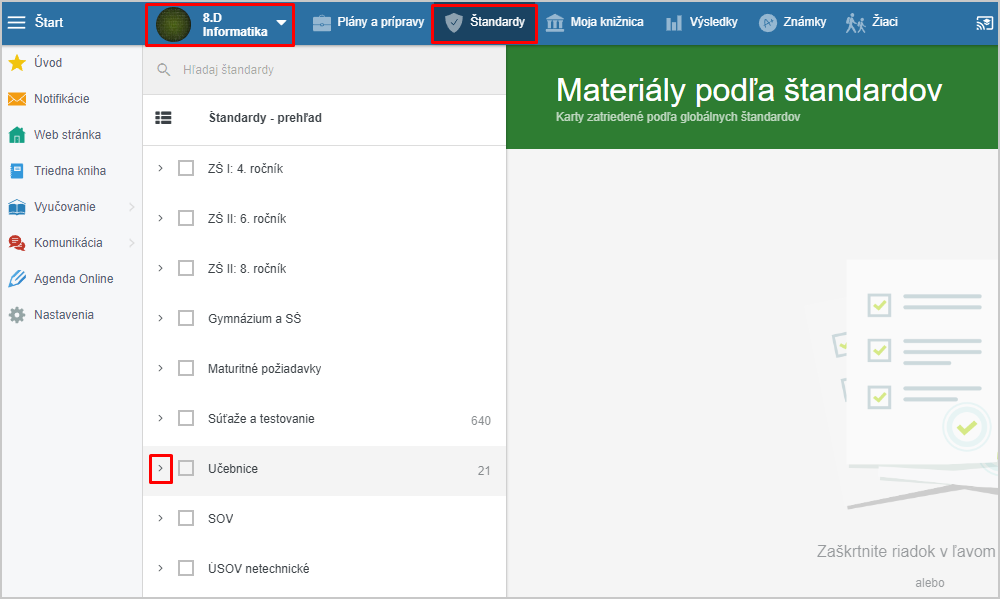Open Notifikácie envelope icon
Viewport: 1000px width, 599px height.
point(17,99)
